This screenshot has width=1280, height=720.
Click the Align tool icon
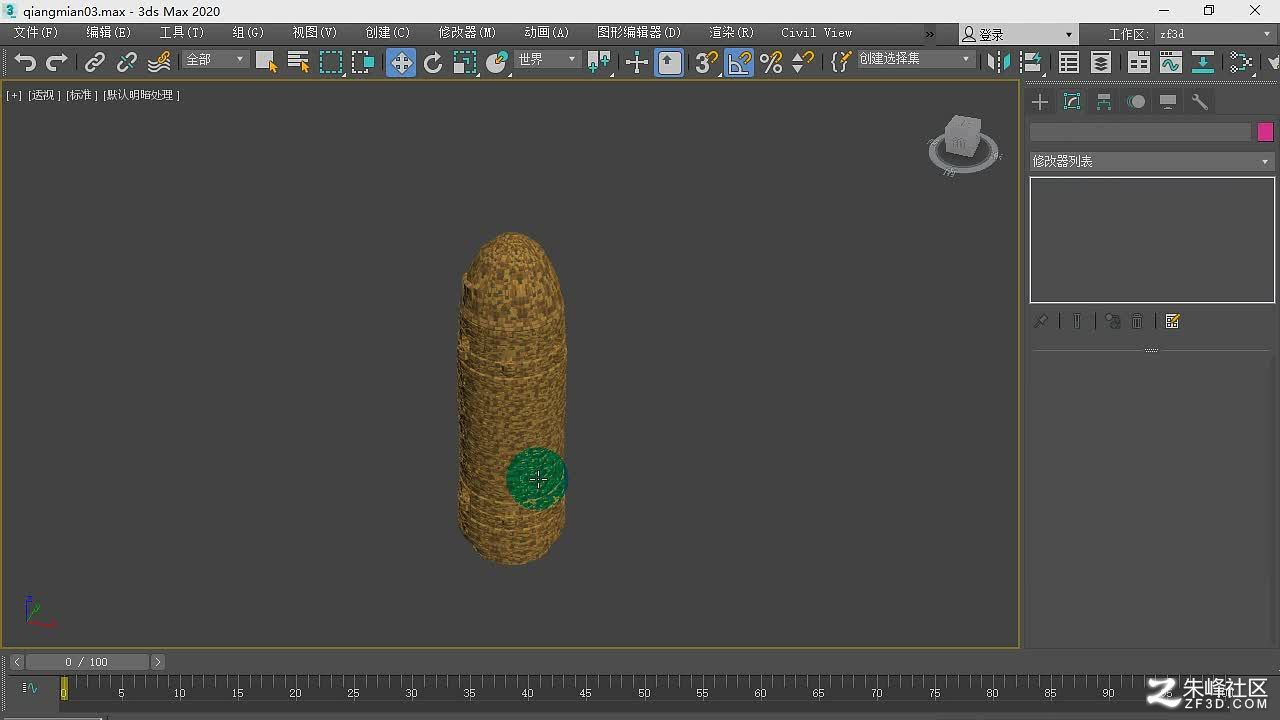click(x=1031, y=62)
